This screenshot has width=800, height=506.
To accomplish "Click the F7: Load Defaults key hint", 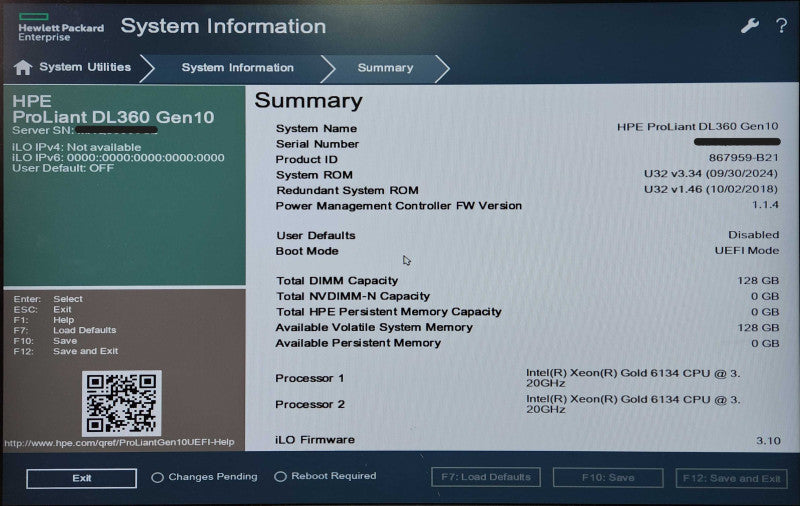I will pyautogui.click(x=65, y=330).
